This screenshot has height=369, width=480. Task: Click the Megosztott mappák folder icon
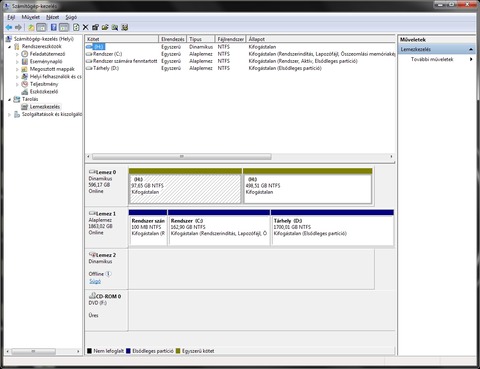click(x=25, y=69)
